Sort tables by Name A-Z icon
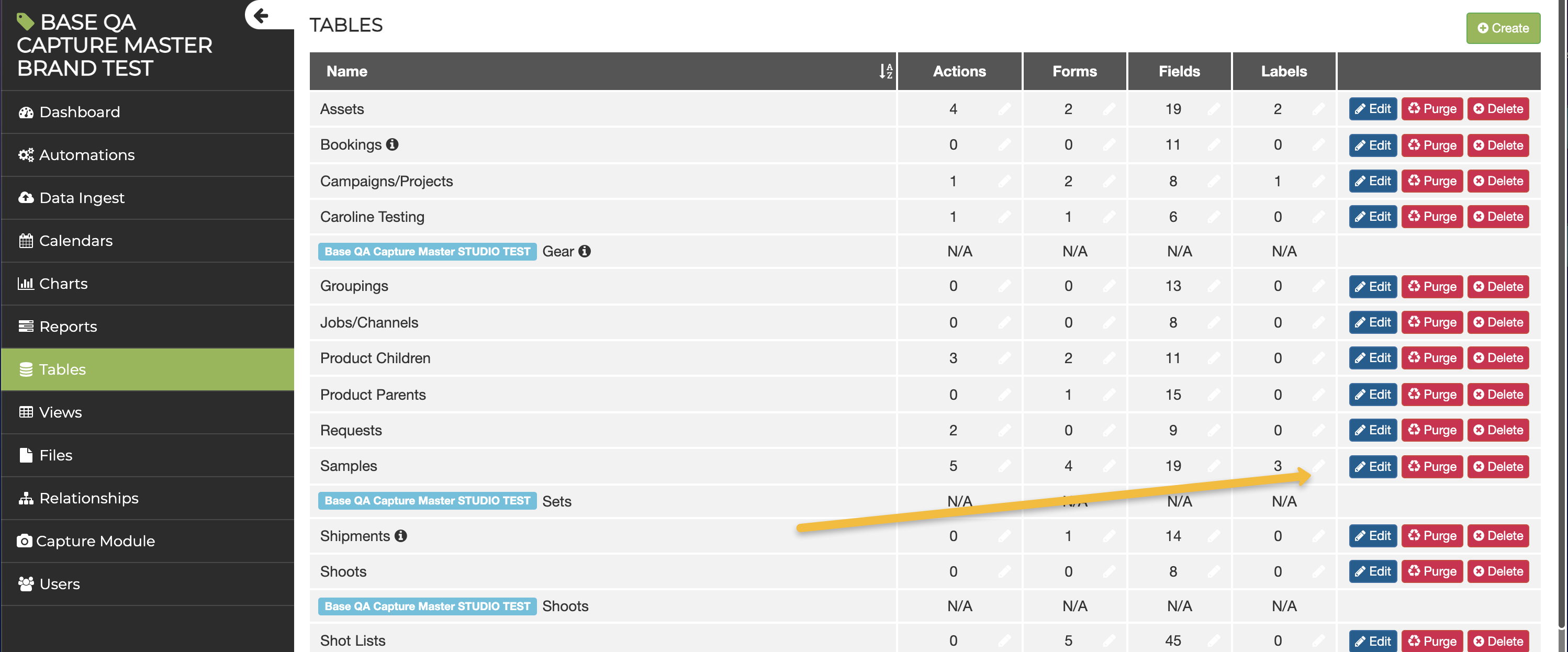 (885, 71)
